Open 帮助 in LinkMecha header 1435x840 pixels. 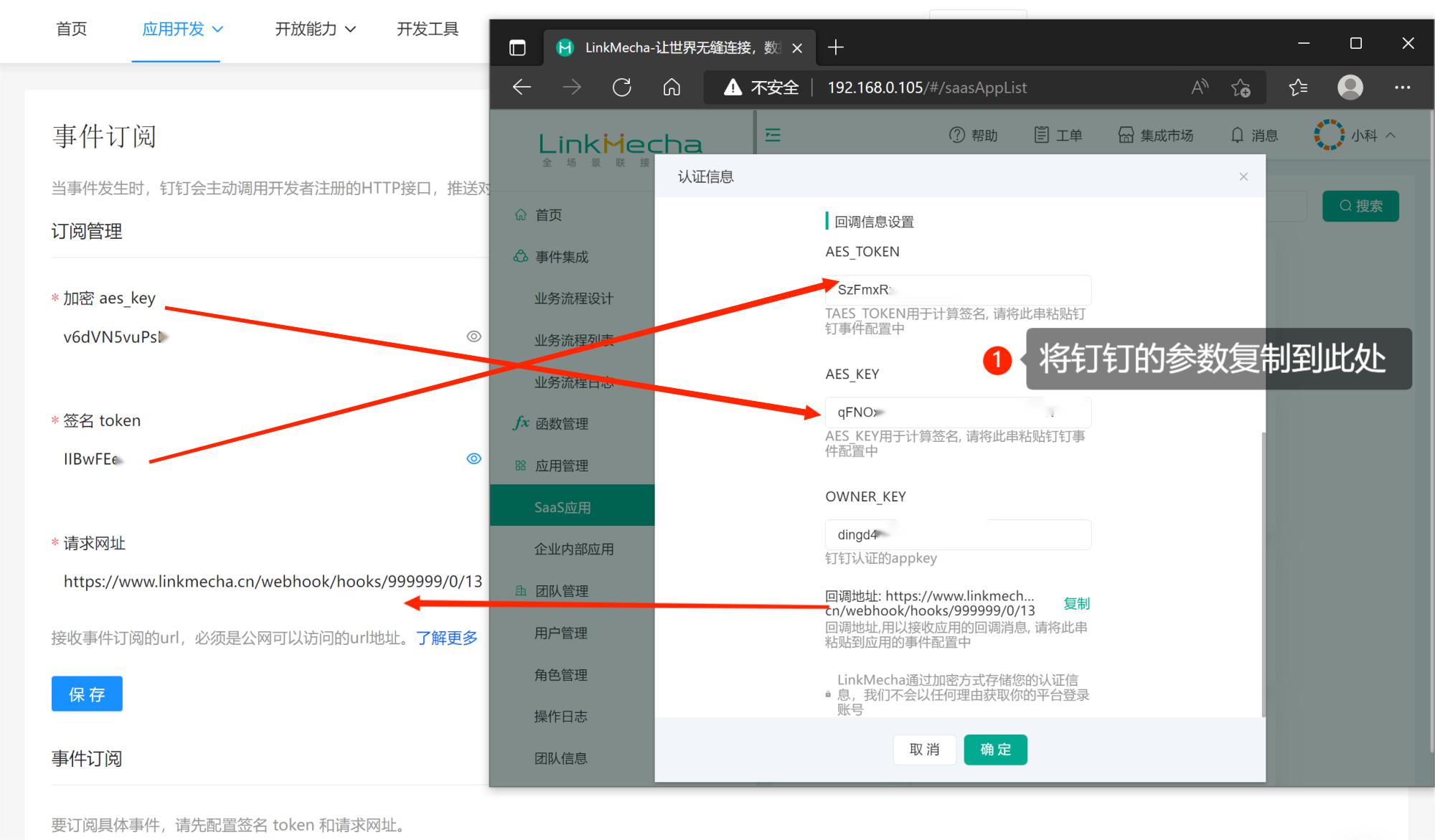click(x=974, y=135)
